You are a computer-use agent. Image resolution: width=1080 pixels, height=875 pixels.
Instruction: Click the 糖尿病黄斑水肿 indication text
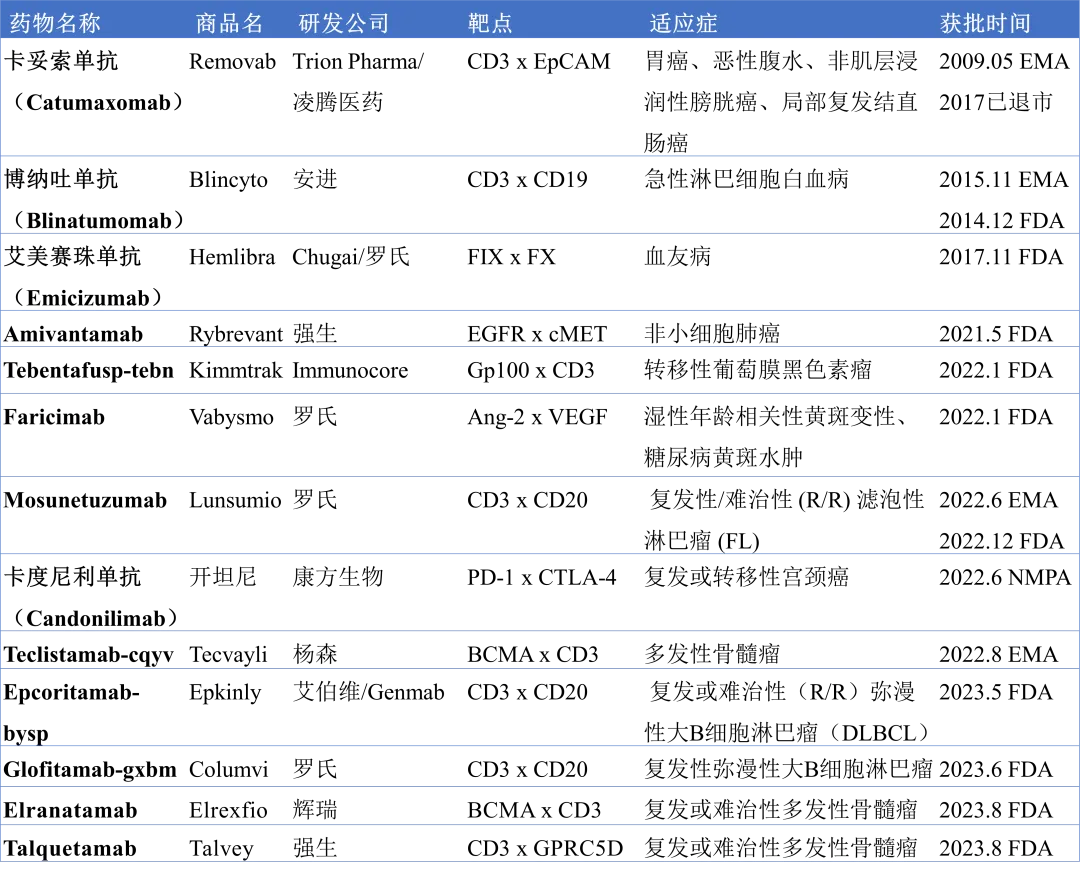723,457
